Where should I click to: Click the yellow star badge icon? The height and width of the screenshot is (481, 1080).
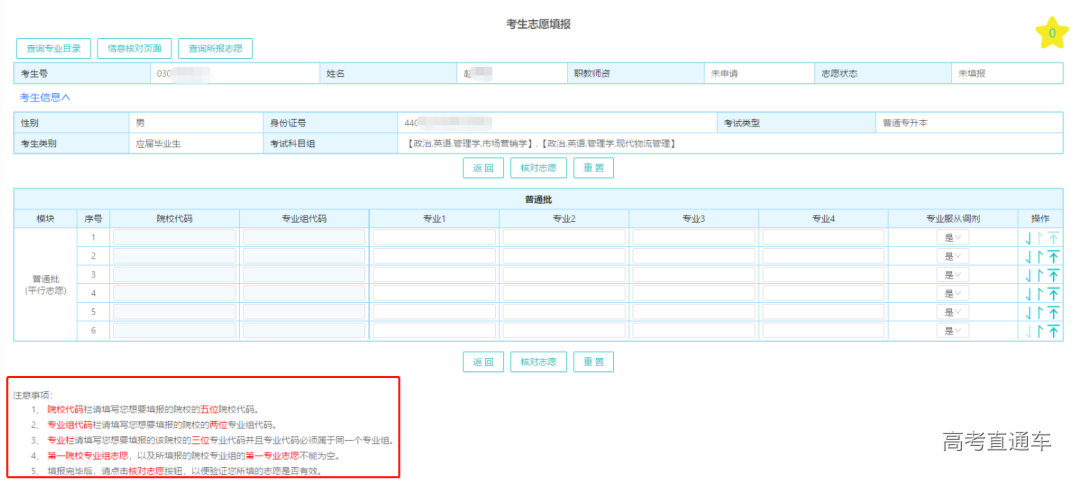click(1052, 33)
